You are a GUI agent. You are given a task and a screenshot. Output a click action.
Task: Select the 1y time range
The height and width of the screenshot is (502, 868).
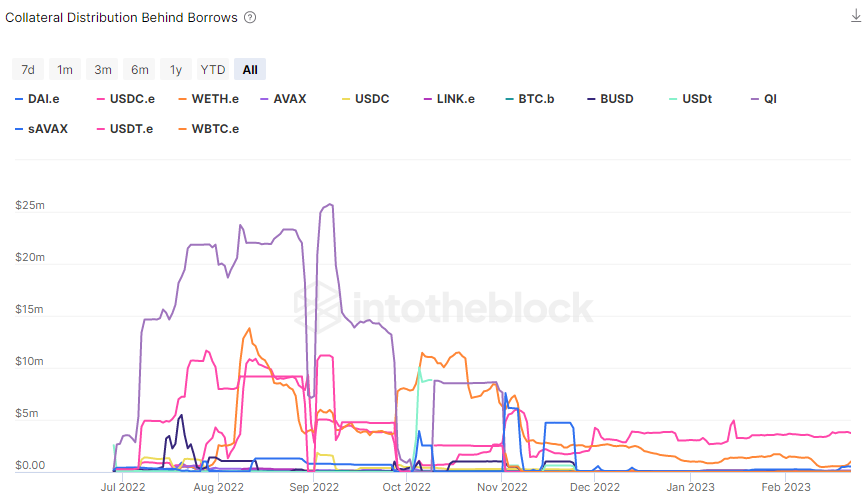coord(175,69)
